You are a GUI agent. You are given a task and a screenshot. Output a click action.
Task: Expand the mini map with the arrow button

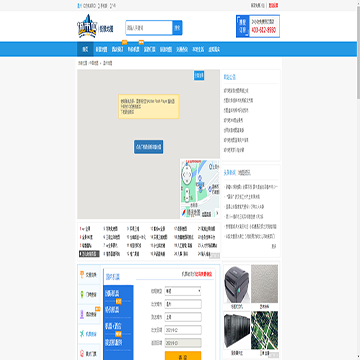pyautogui.click(x=217, y=212)
